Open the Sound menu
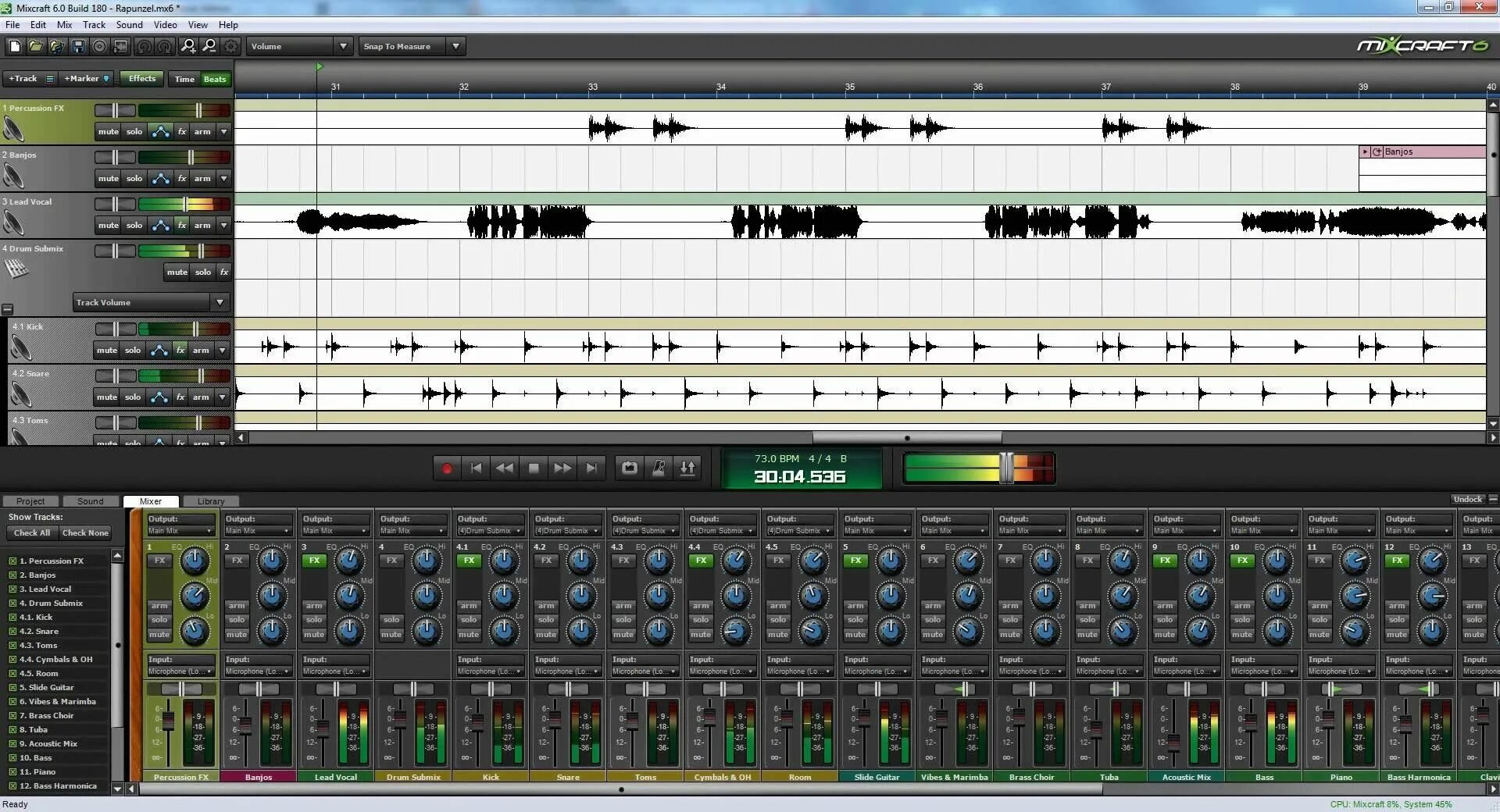The image size is (1500, 812). (130, 25)
